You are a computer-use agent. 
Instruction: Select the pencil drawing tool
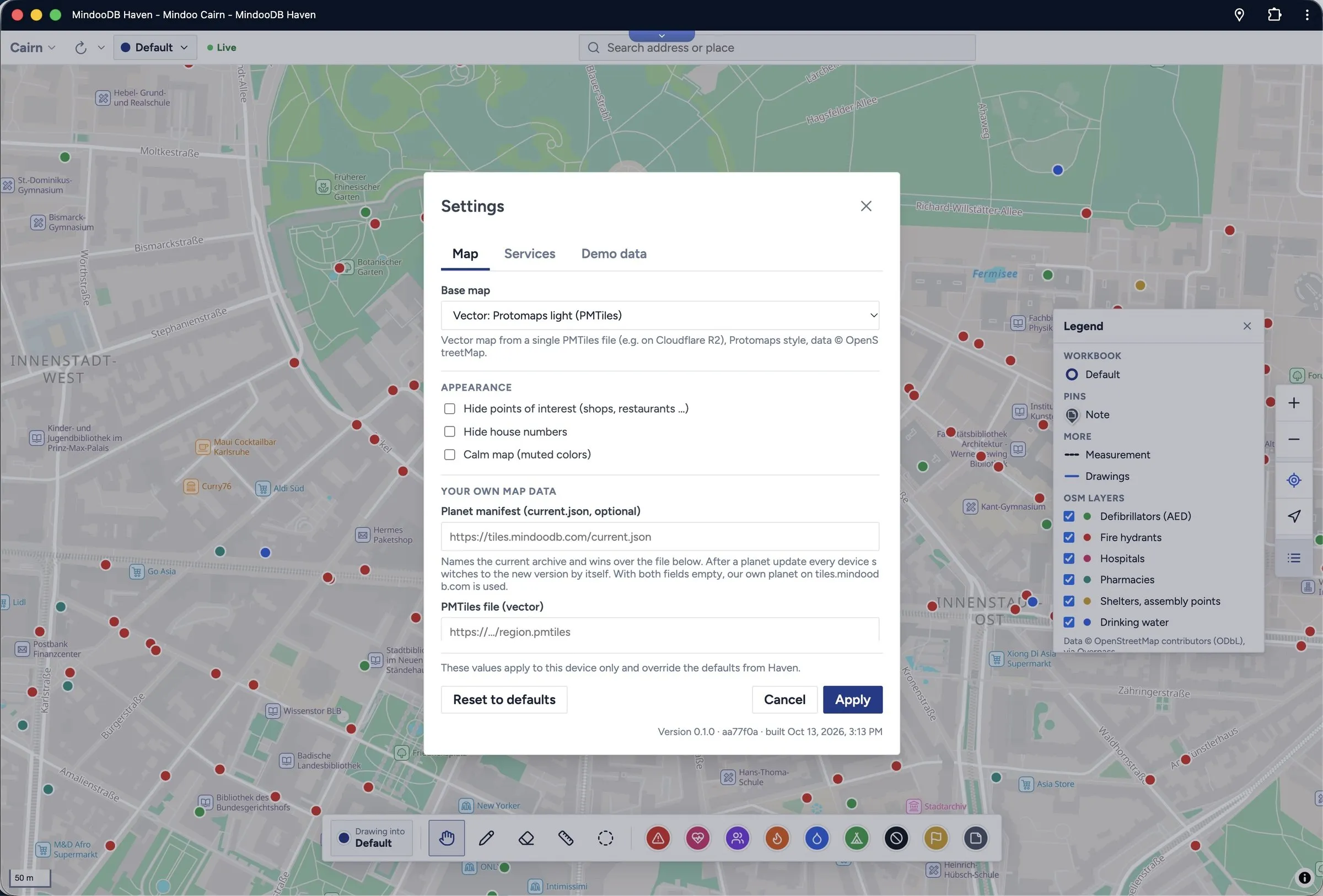coord(486,838)
